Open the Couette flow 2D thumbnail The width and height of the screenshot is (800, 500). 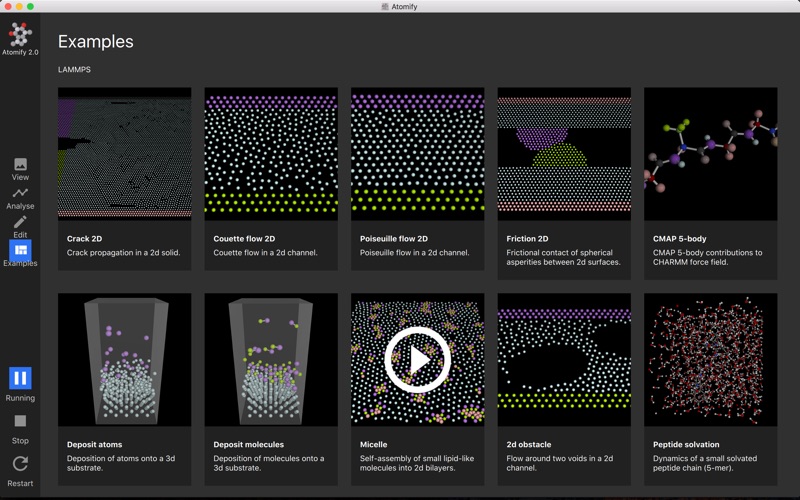point(271,154)
